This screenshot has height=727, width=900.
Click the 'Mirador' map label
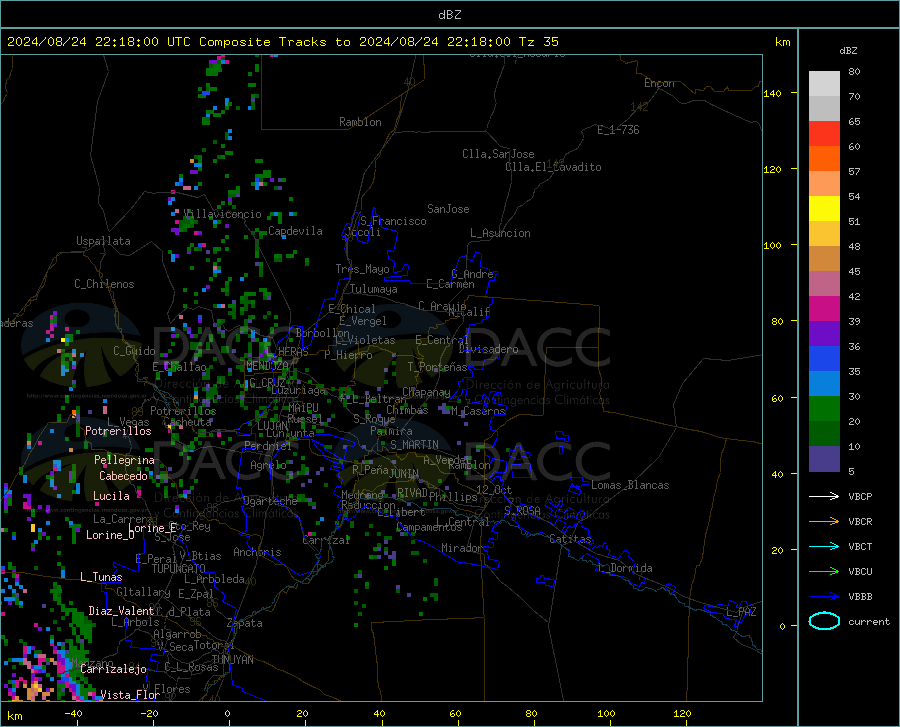(x=462, y=548)
